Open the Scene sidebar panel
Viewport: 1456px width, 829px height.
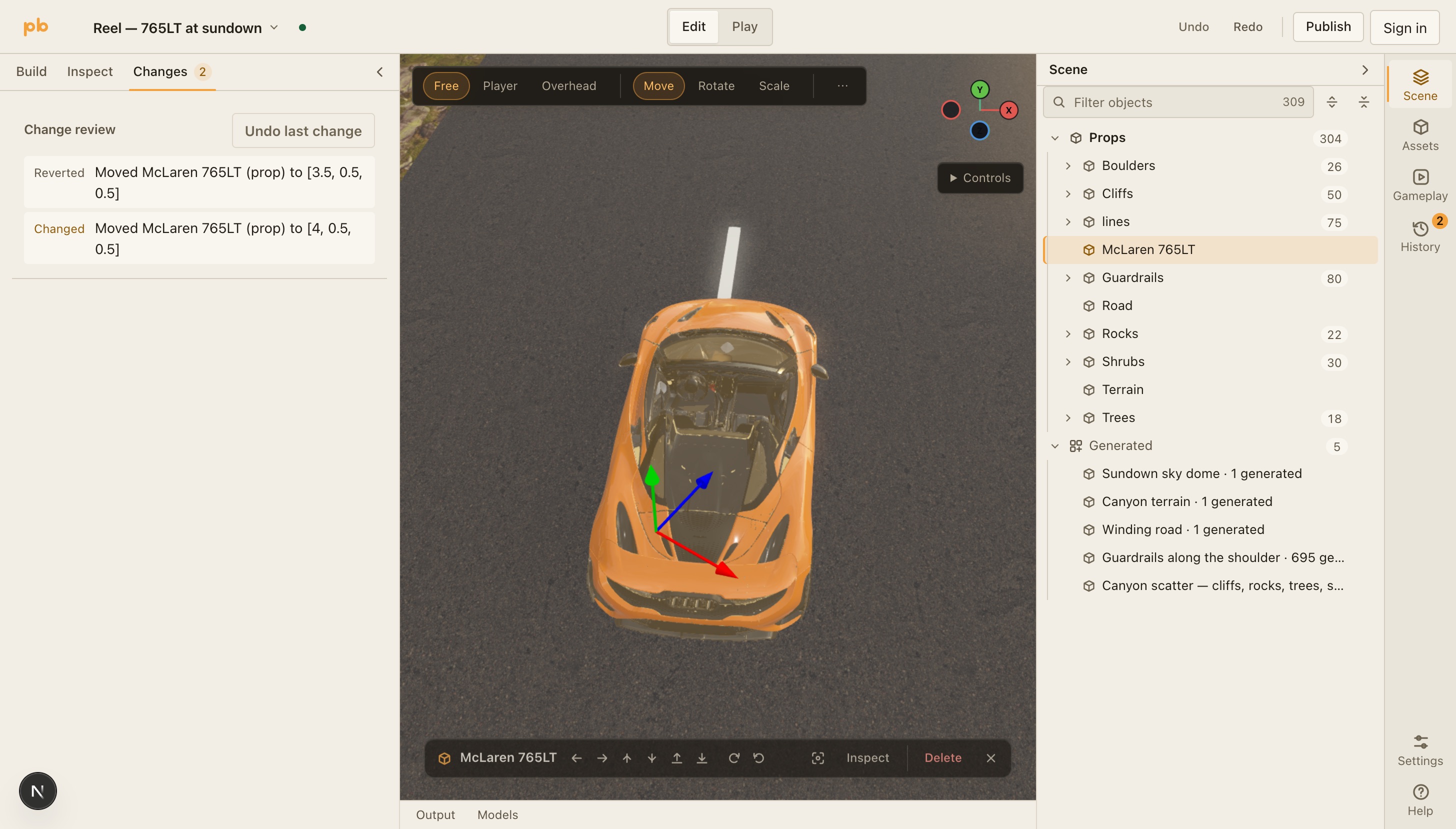(x=1419, y=85)
